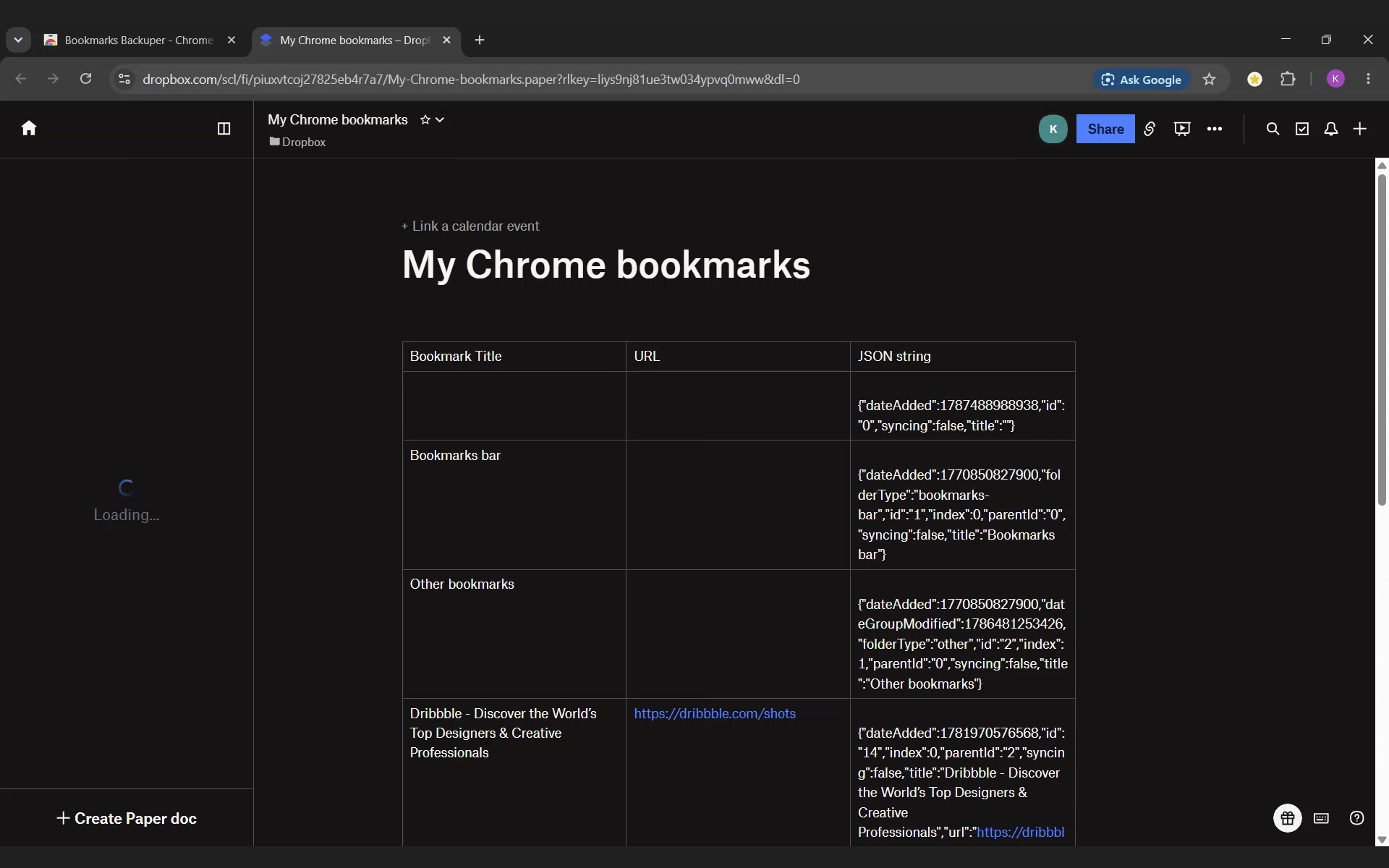Click the Other bookmarks title cell
The width and height of the screenshot is (1389, 868).
[x=514, y=634]
